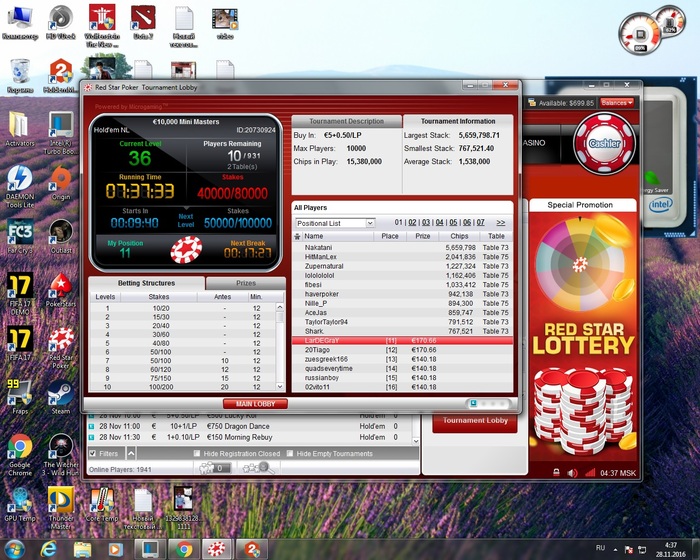Select the Activators folder on desktop
700x560 pixels.
pyautogui.click(x=20, y=130)
